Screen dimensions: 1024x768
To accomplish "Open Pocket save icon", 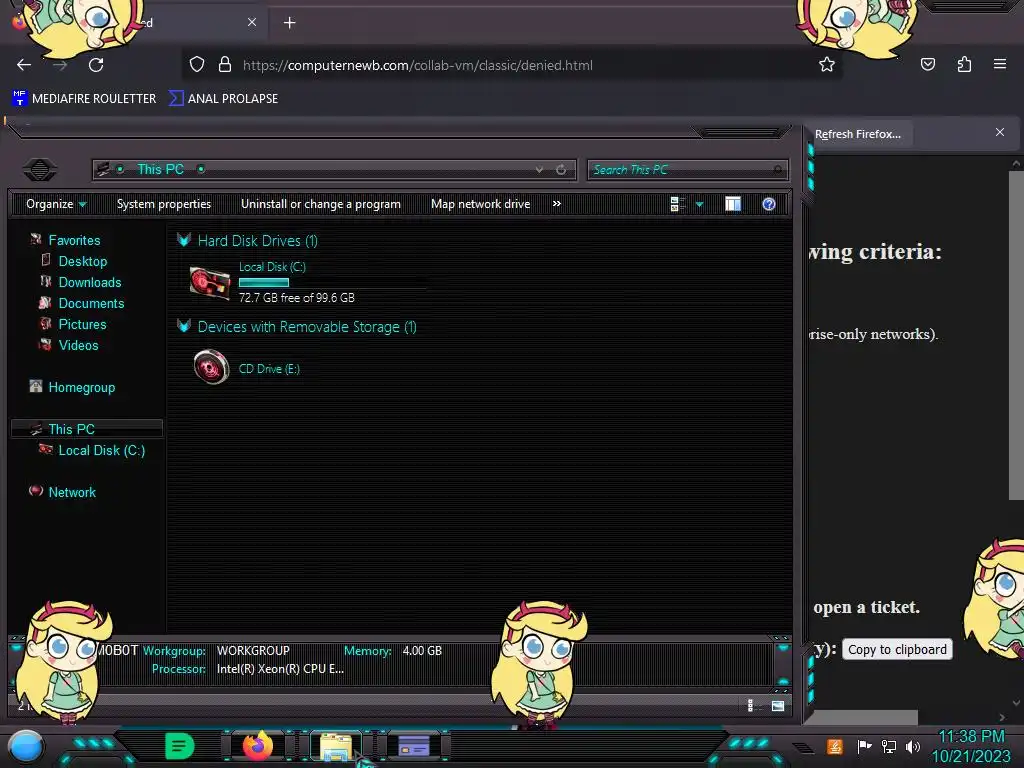I will point(927,65).
